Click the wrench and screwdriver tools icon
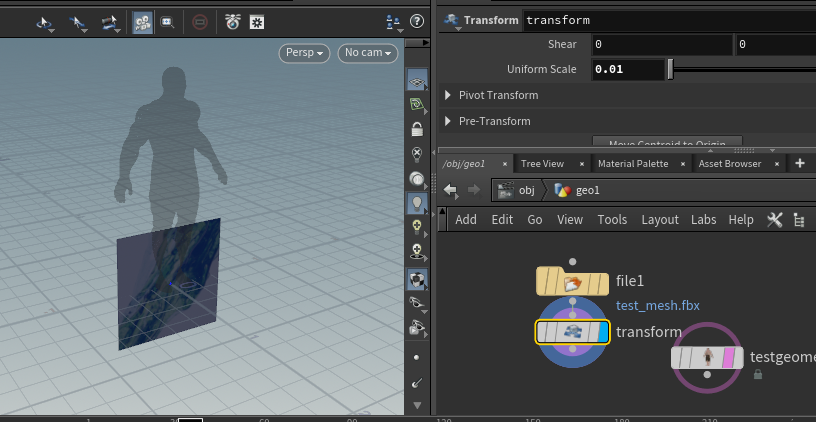Viewport: 816px width, 422px height. pos(774,220)
